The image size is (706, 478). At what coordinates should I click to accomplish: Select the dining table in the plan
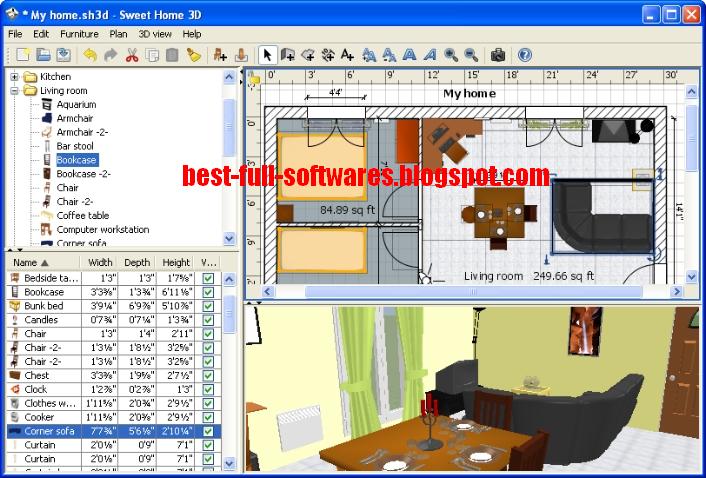(x=499, y=212)
